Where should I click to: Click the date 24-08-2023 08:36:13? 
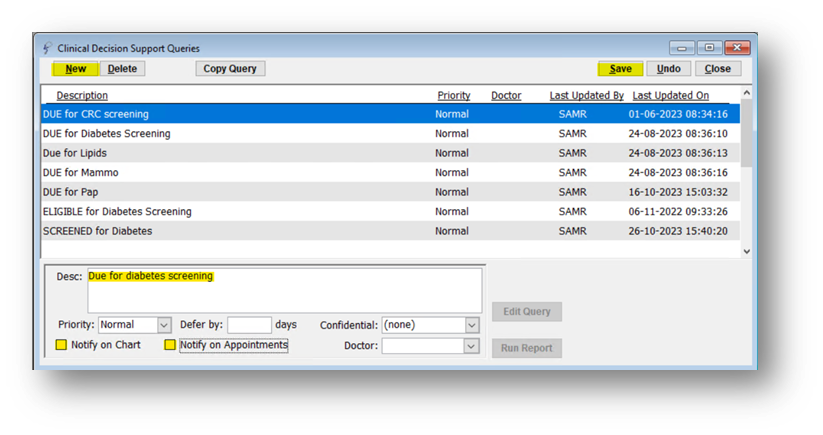click(x=678, y=153)
